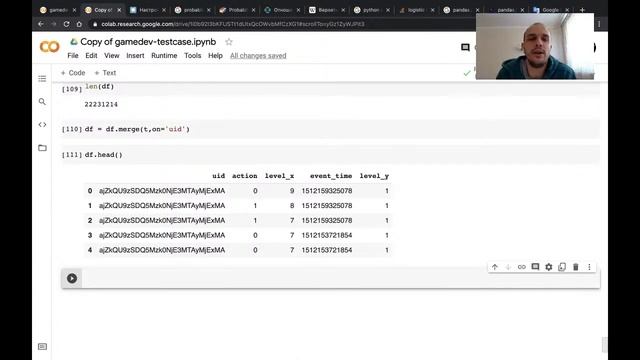Switch to the logistic browser tab
This screenshot has width=640, height=360.
[416, 10]
